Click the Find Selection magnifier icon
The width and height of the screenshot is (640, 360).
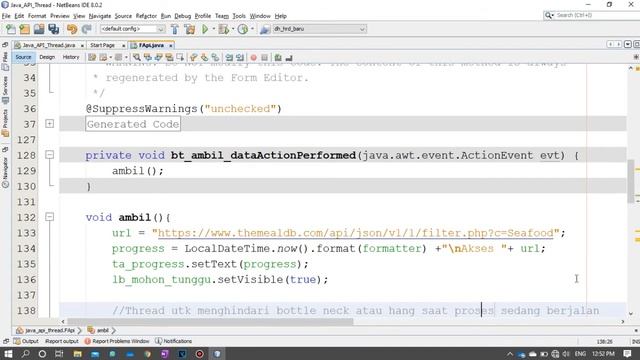(137, 58)
